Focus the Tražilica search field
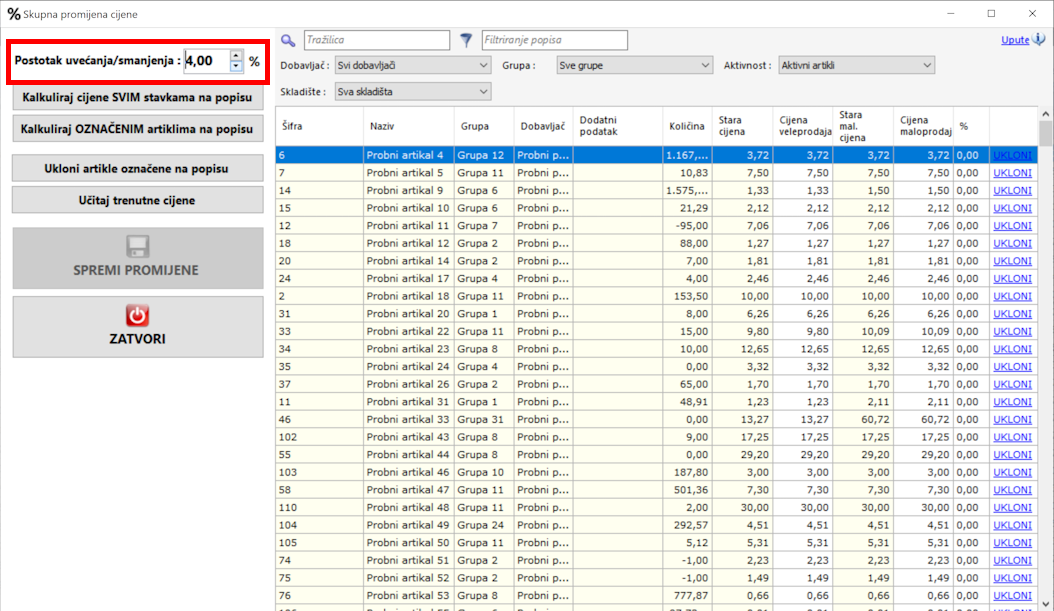 click(x=377, y=40)
